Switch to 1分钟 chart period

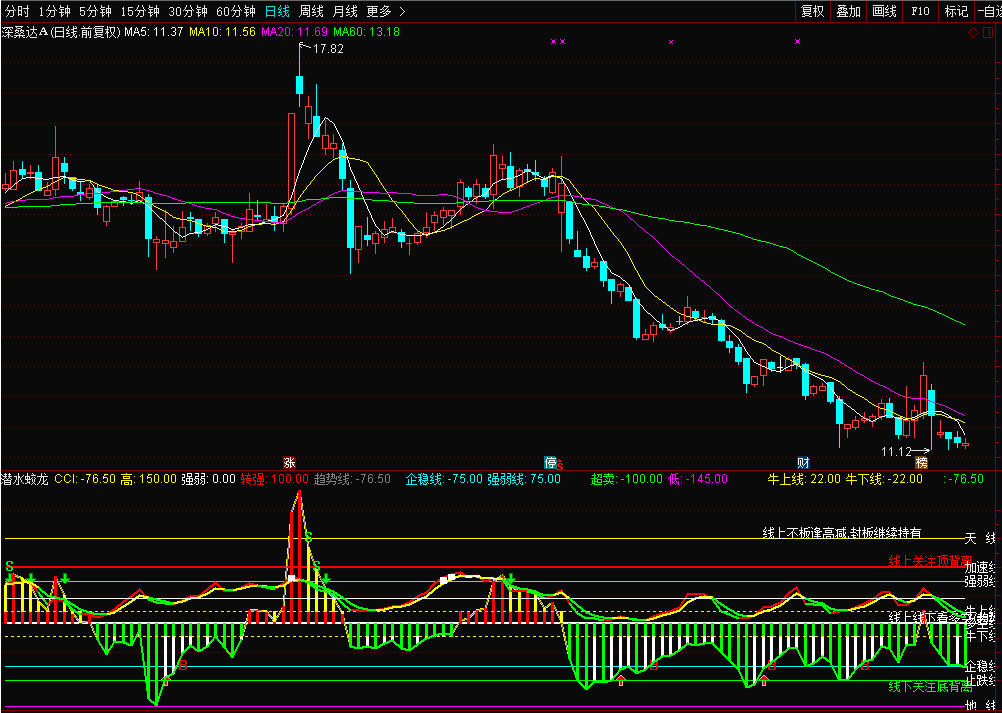click(x=54, y=11)
